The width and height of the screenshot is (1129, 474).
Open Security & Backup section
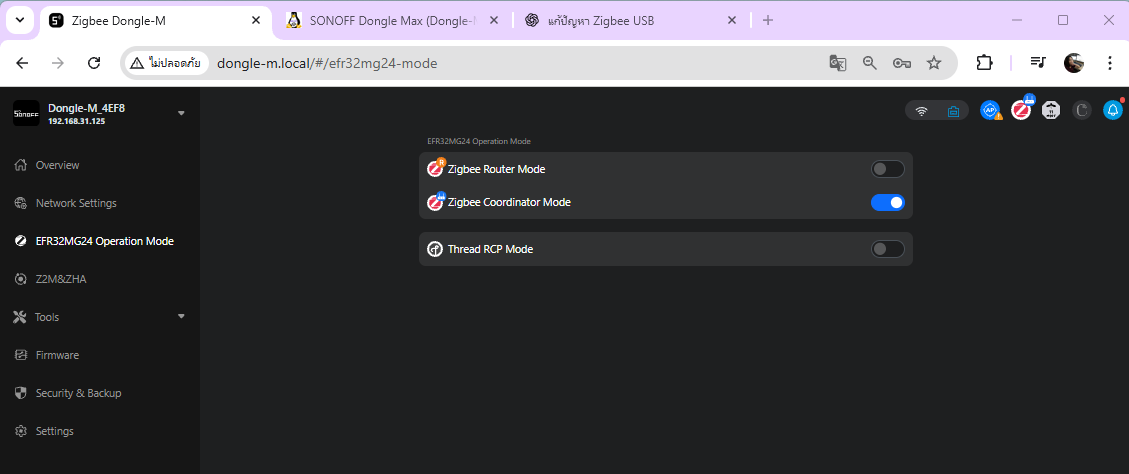coord(78,393)
